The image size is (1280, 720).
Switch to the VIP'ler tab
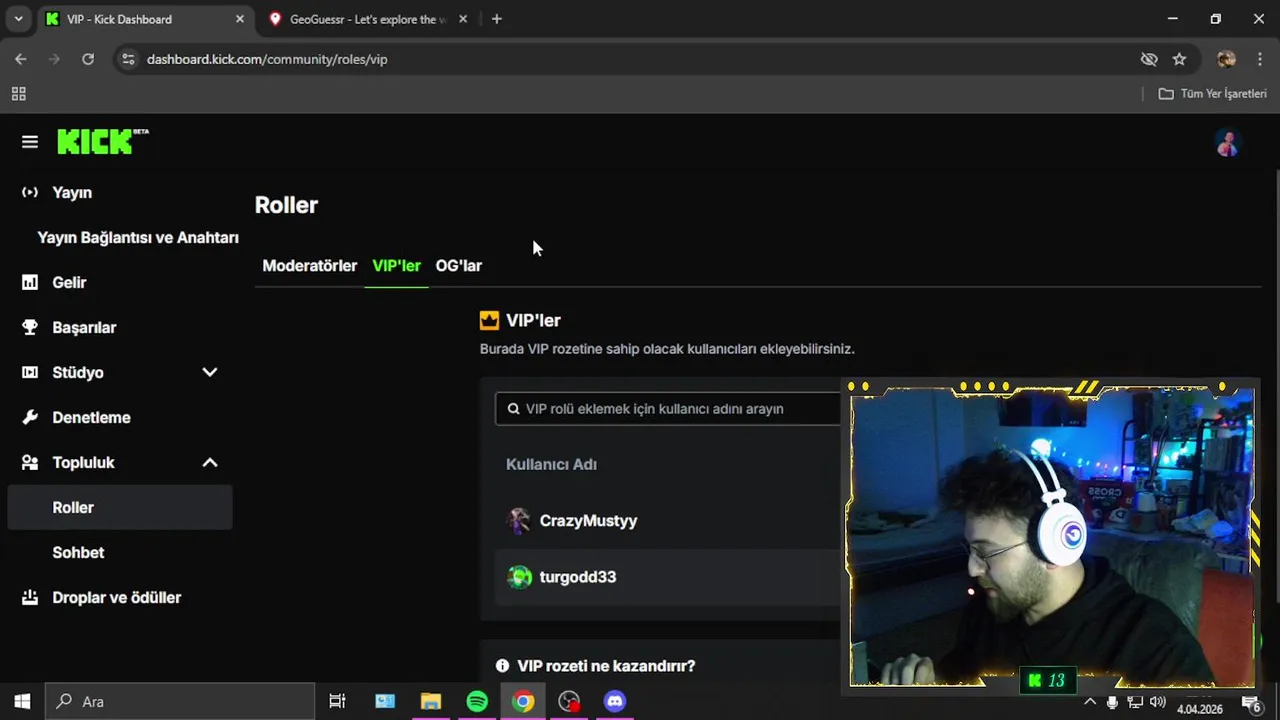[396, 265]
